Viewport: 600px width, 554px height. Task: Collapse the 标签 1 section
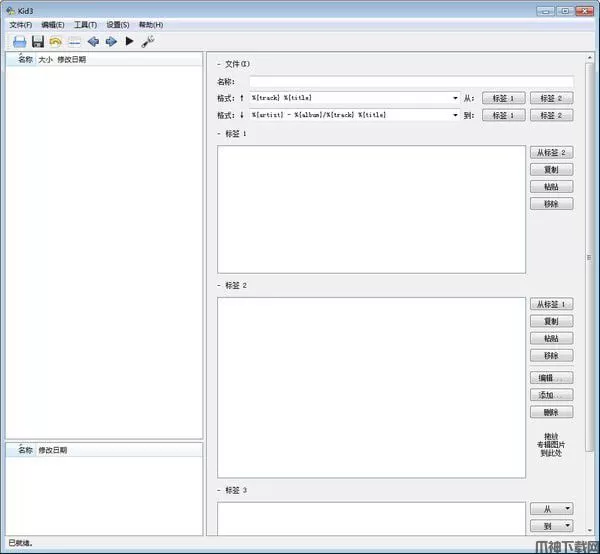(x=218, y=133)
